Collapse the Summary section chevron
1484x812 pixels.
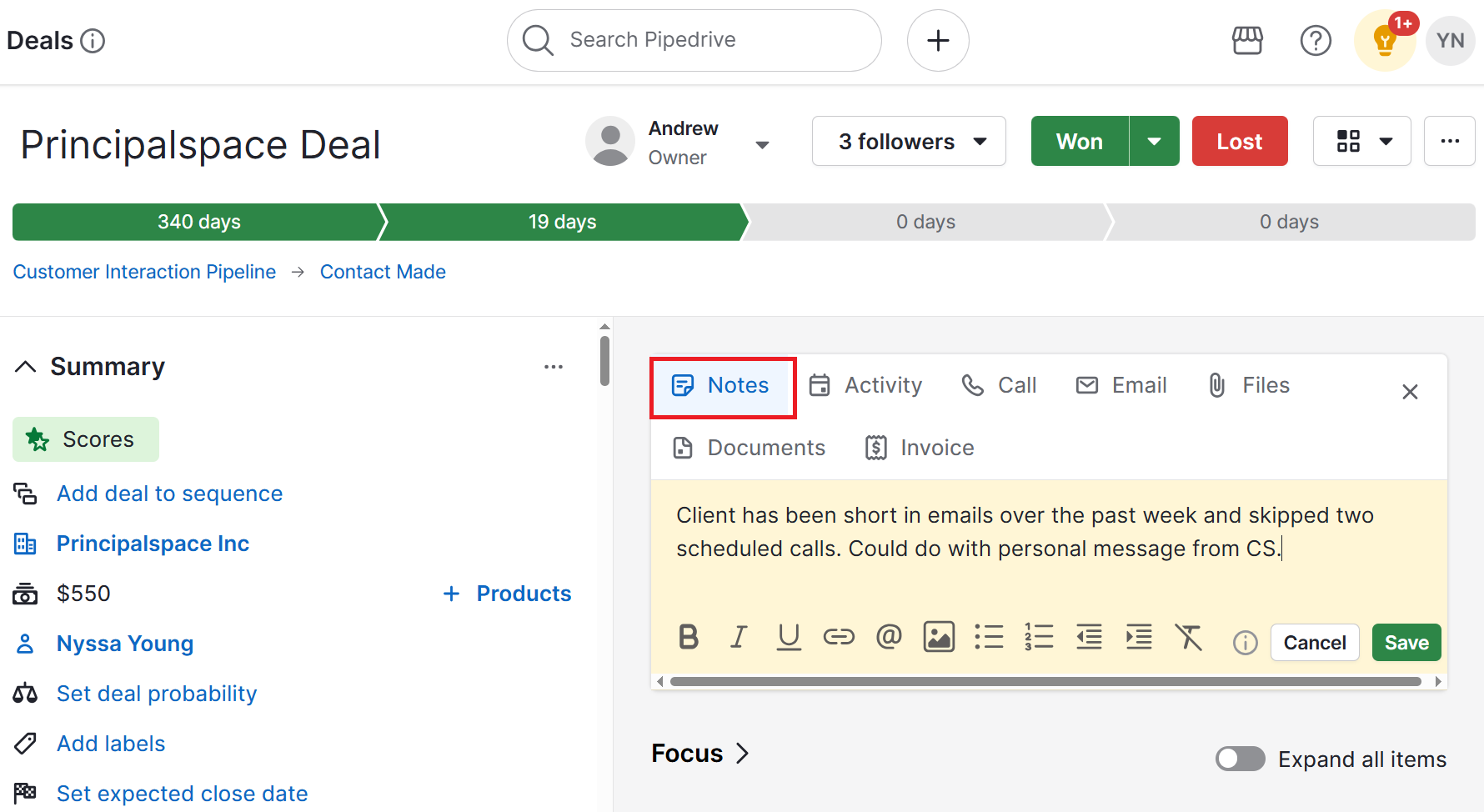pos(25,366)
